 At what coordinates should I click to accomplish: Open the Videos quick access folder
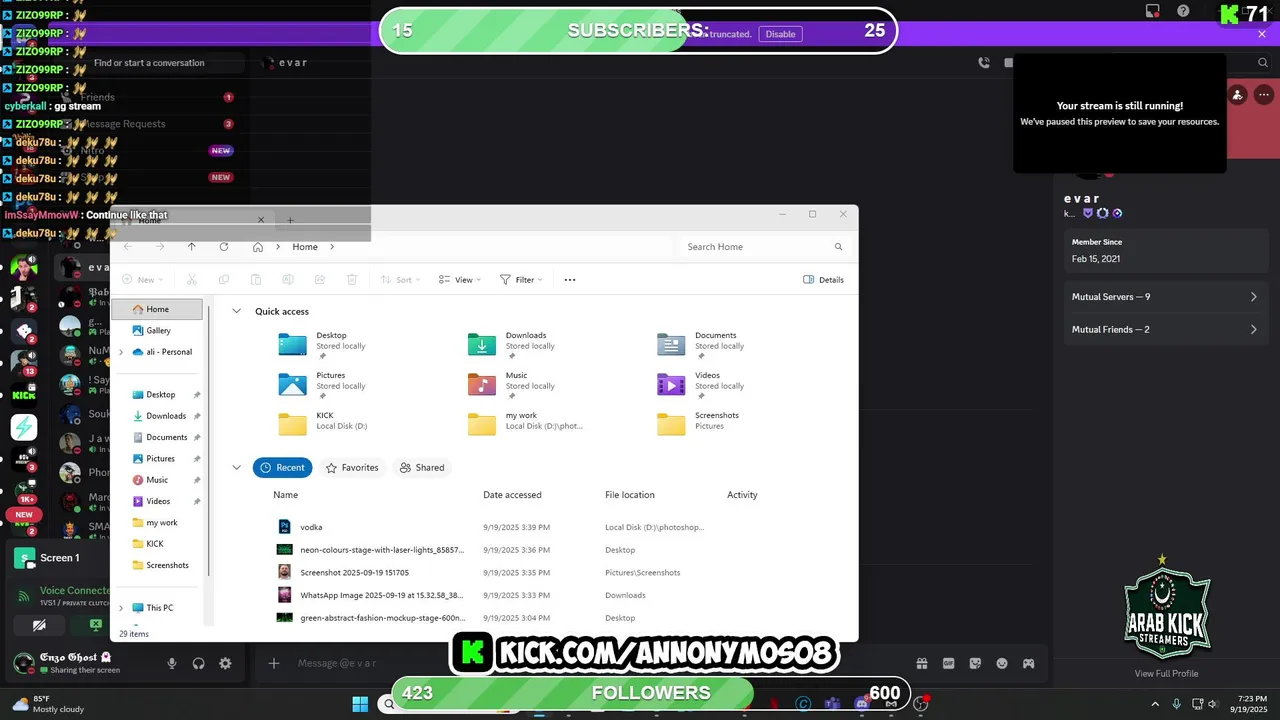(x=702, y=385)
